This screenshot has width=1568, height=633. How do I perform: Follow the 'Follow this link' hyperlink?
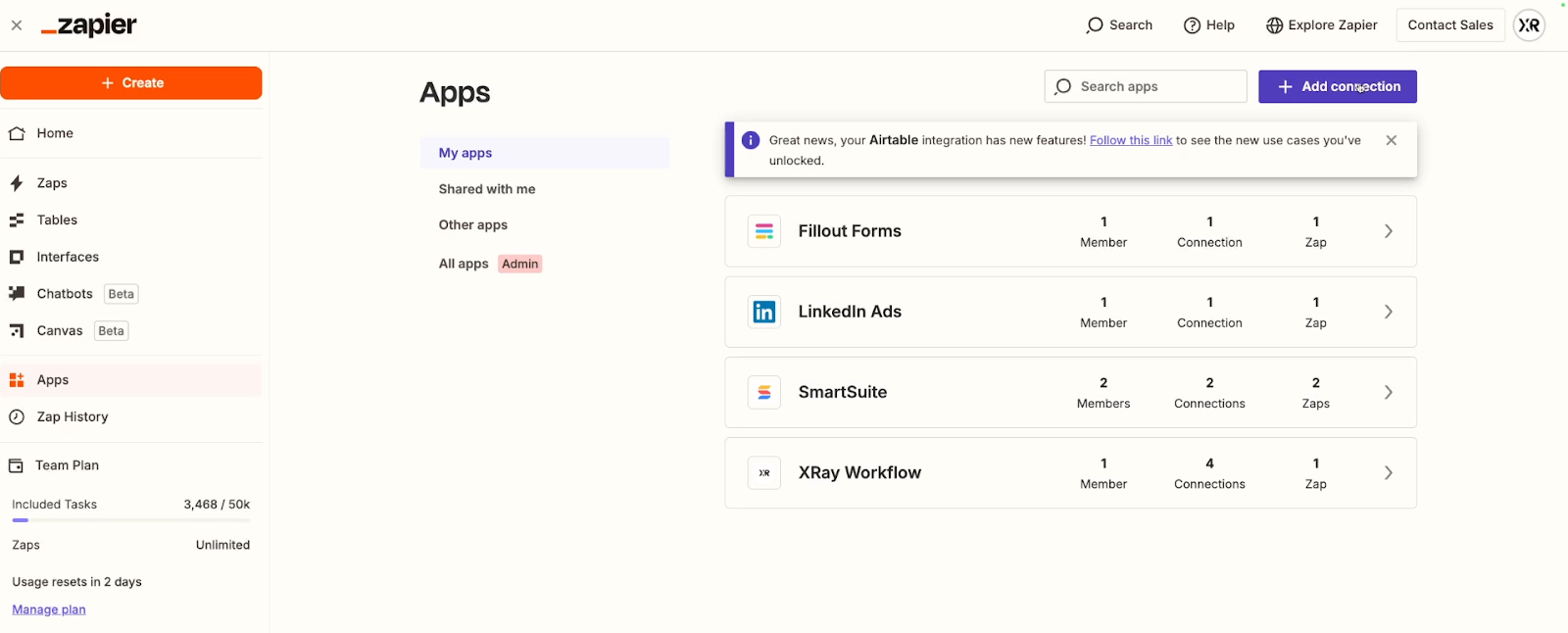click(x=1131, y=140)
